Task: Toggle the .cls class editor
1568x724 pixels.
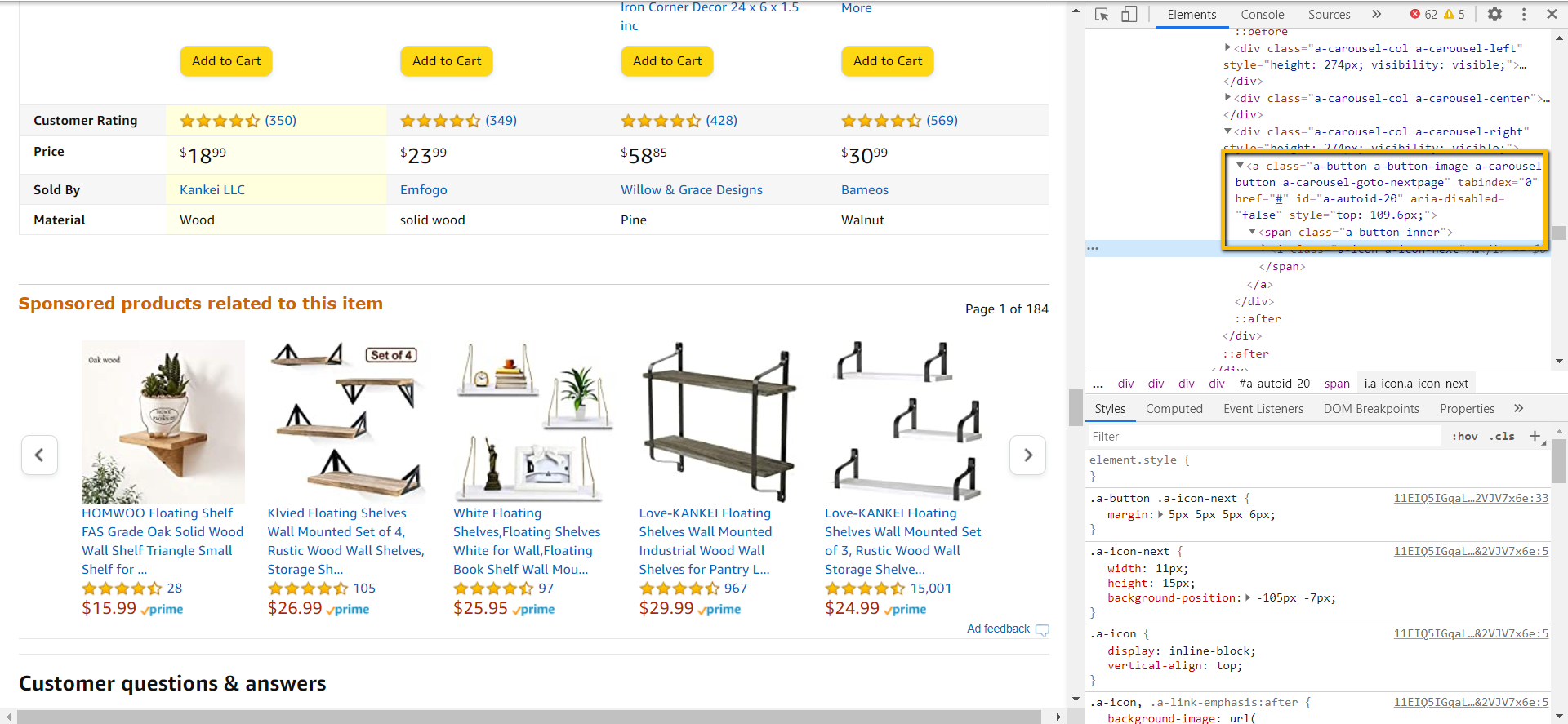Action: coord(1502,437)
